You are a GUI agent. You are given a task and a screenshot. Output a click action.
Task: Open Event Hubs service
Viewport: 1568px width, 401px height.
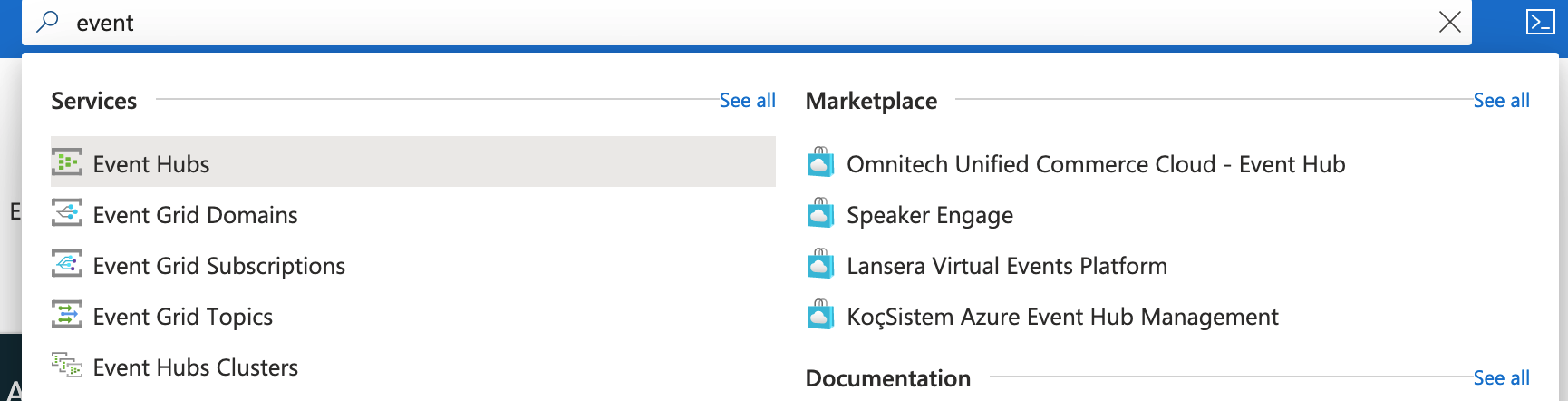pos(413,161)
